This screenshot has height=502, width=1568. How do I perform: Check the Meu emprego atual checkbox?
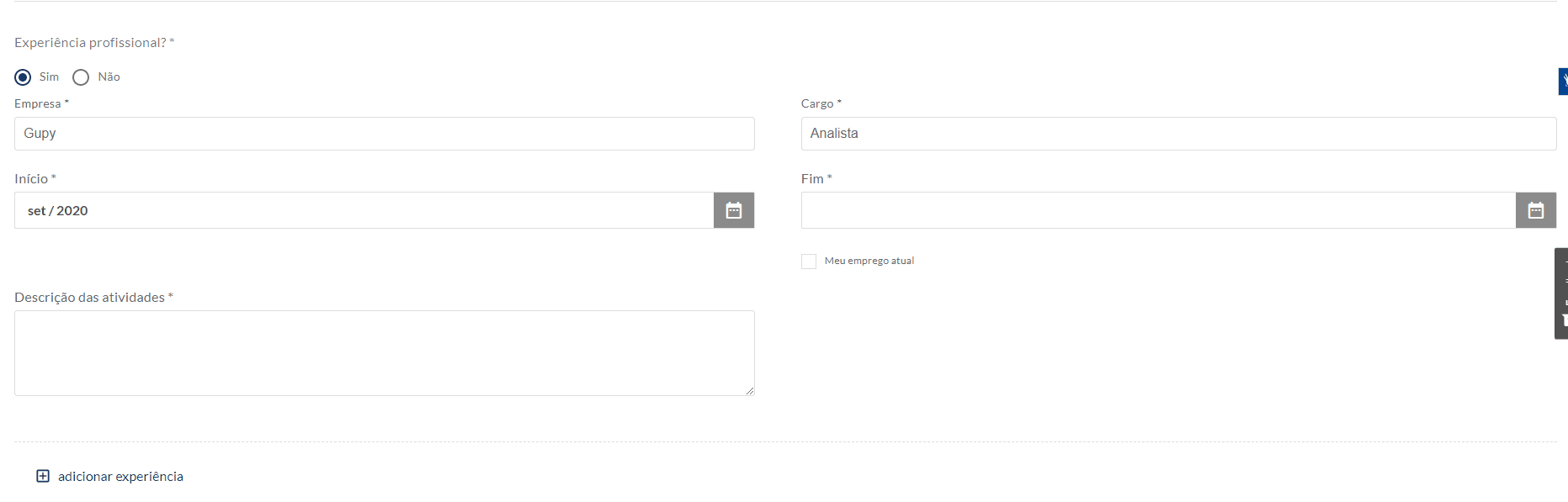point(809,262)
